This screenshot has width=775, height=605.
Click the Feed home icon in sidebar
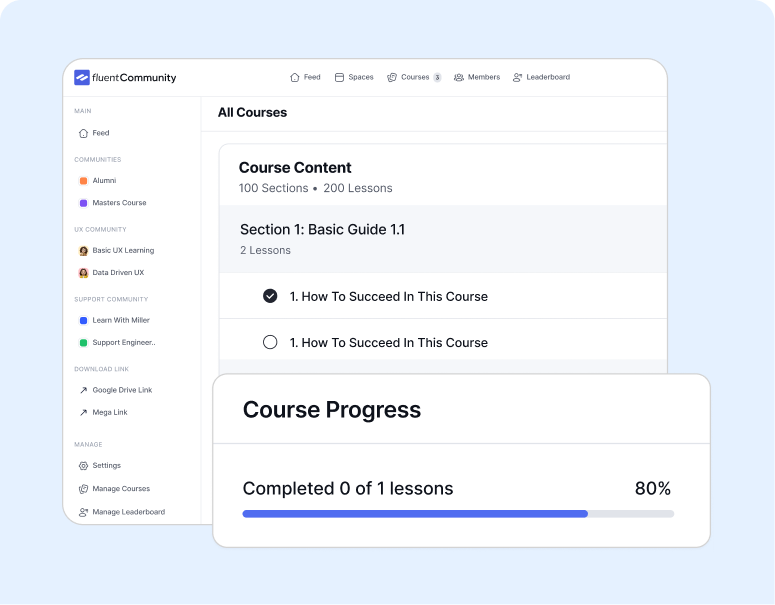coord(83,133)
